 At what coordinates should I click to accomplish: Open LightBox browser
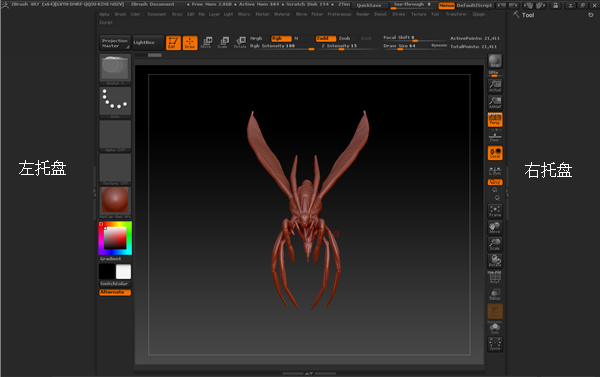[x=148, y=43]
